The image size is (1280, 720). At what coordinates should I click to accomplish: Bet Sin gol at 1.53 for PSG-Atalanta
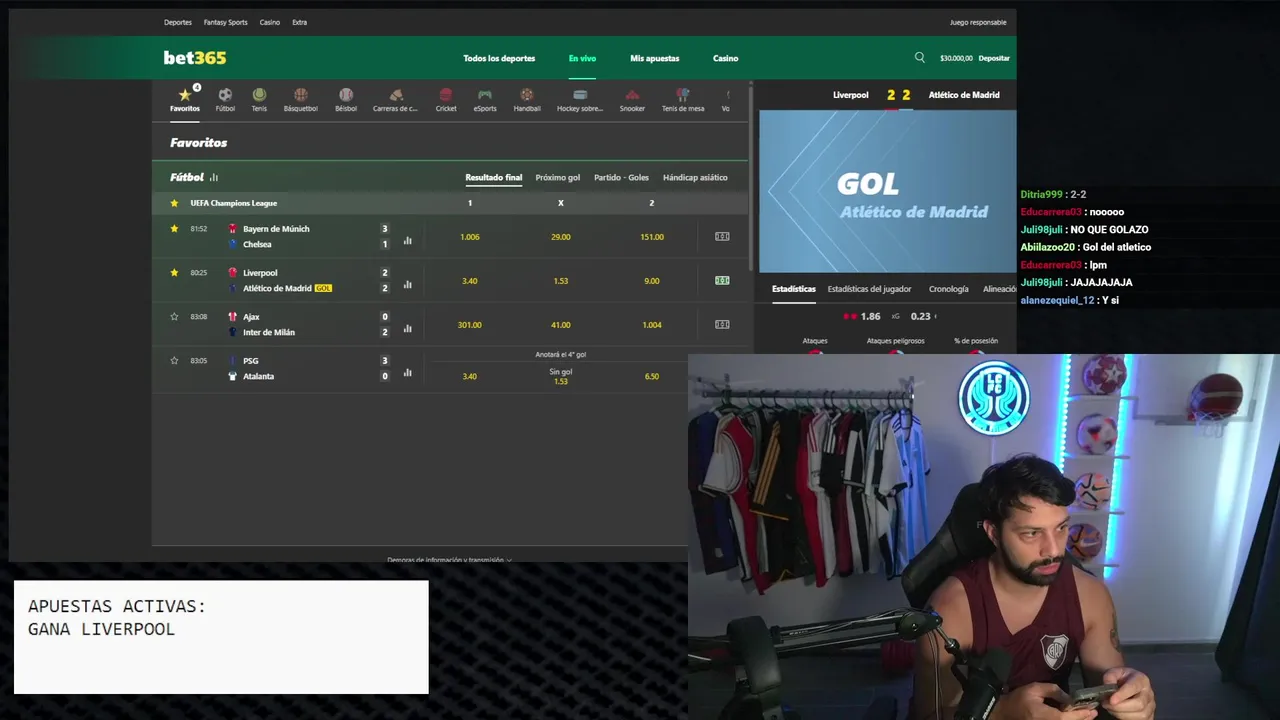point(561,376)
